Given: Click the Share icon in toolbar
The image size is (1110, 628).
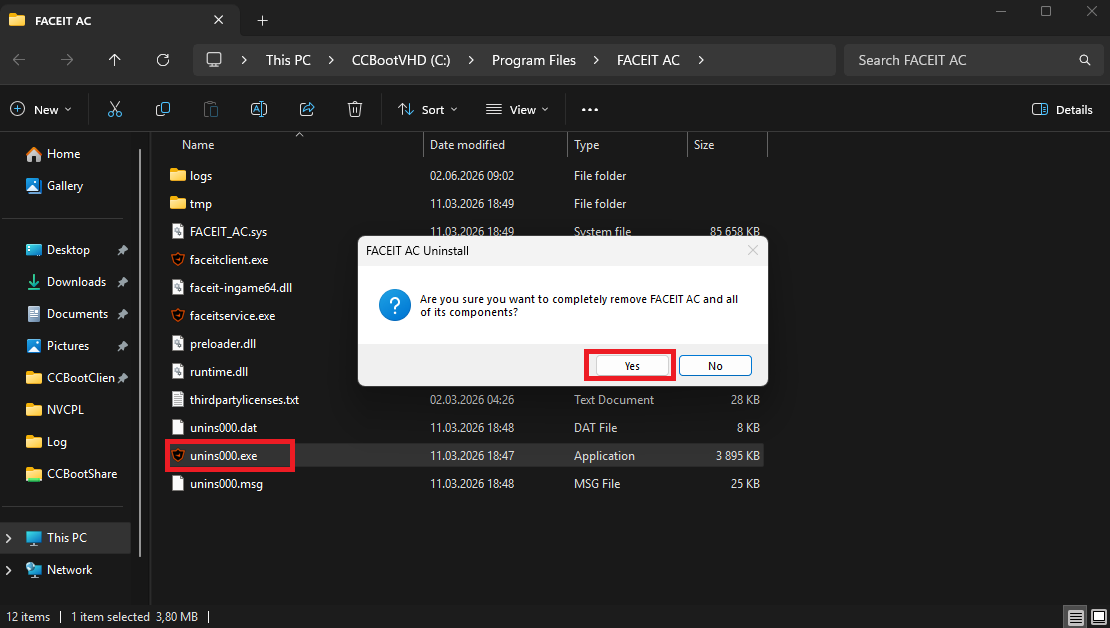Looking at the screenshot, I should pyautogui.click(x=307, y=109).
